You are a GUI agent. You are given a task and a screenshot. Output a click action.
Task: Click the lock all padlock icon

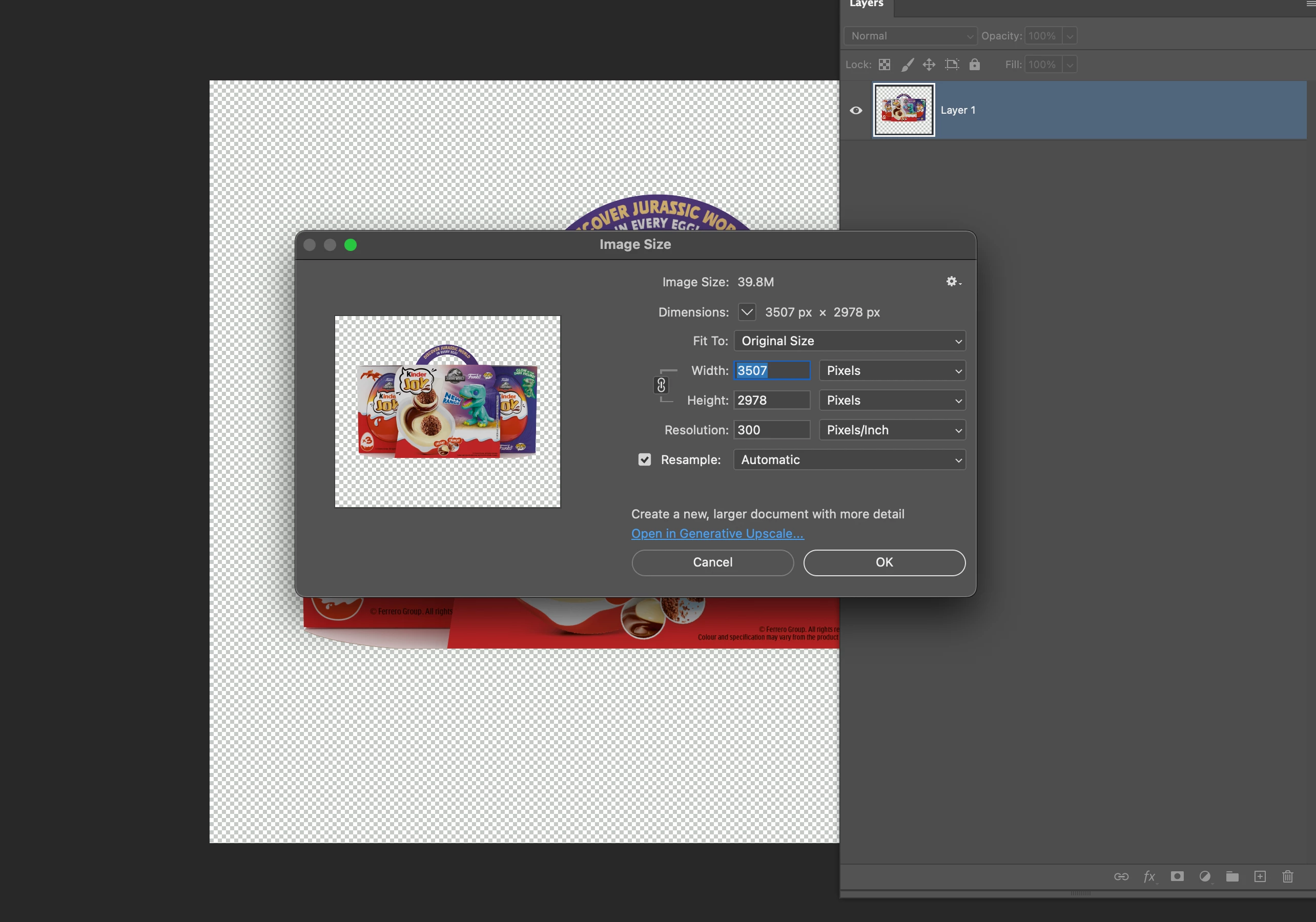[x=974, y=65]
